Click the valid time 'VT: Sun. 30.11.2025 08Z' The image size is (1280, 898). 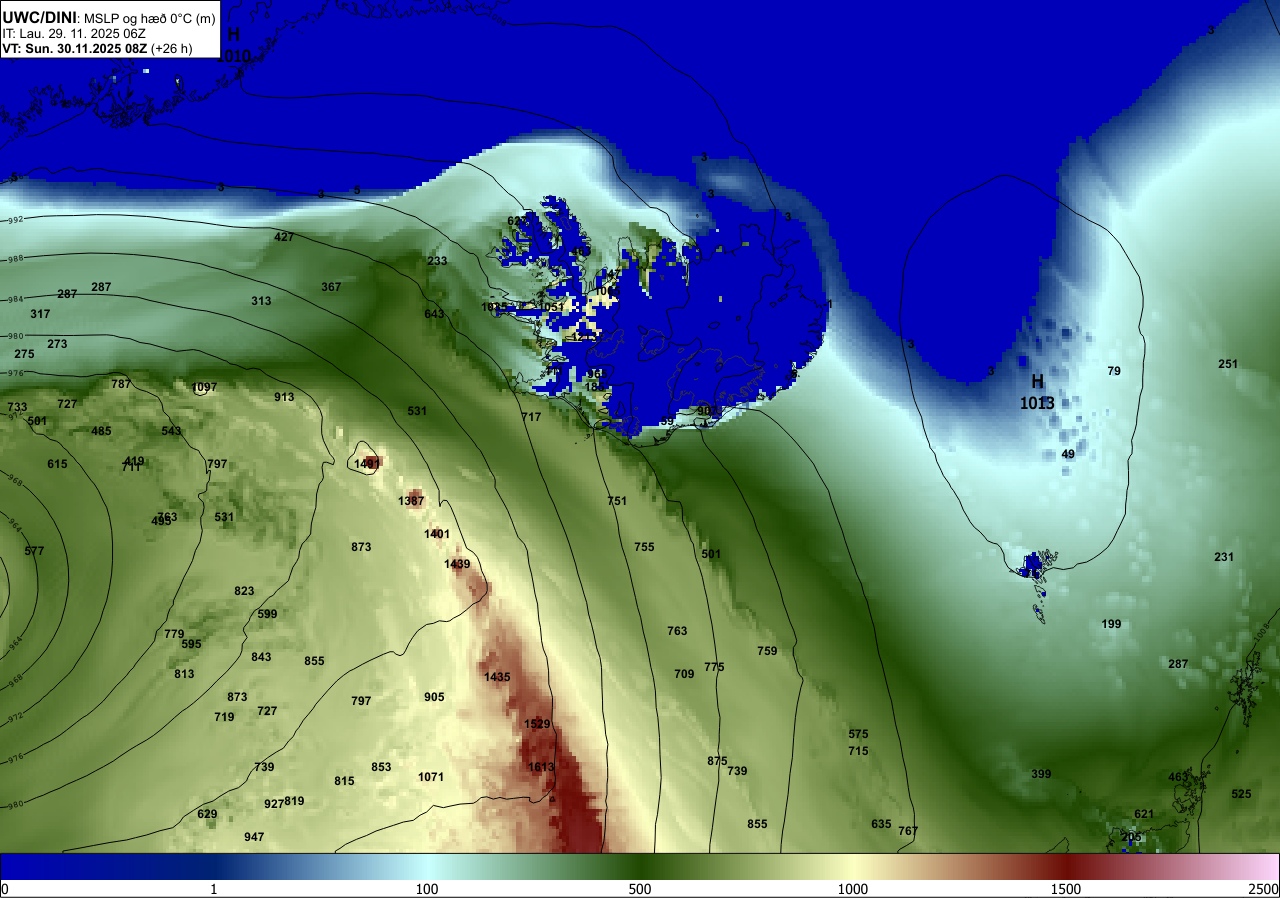tap(75, 48)
